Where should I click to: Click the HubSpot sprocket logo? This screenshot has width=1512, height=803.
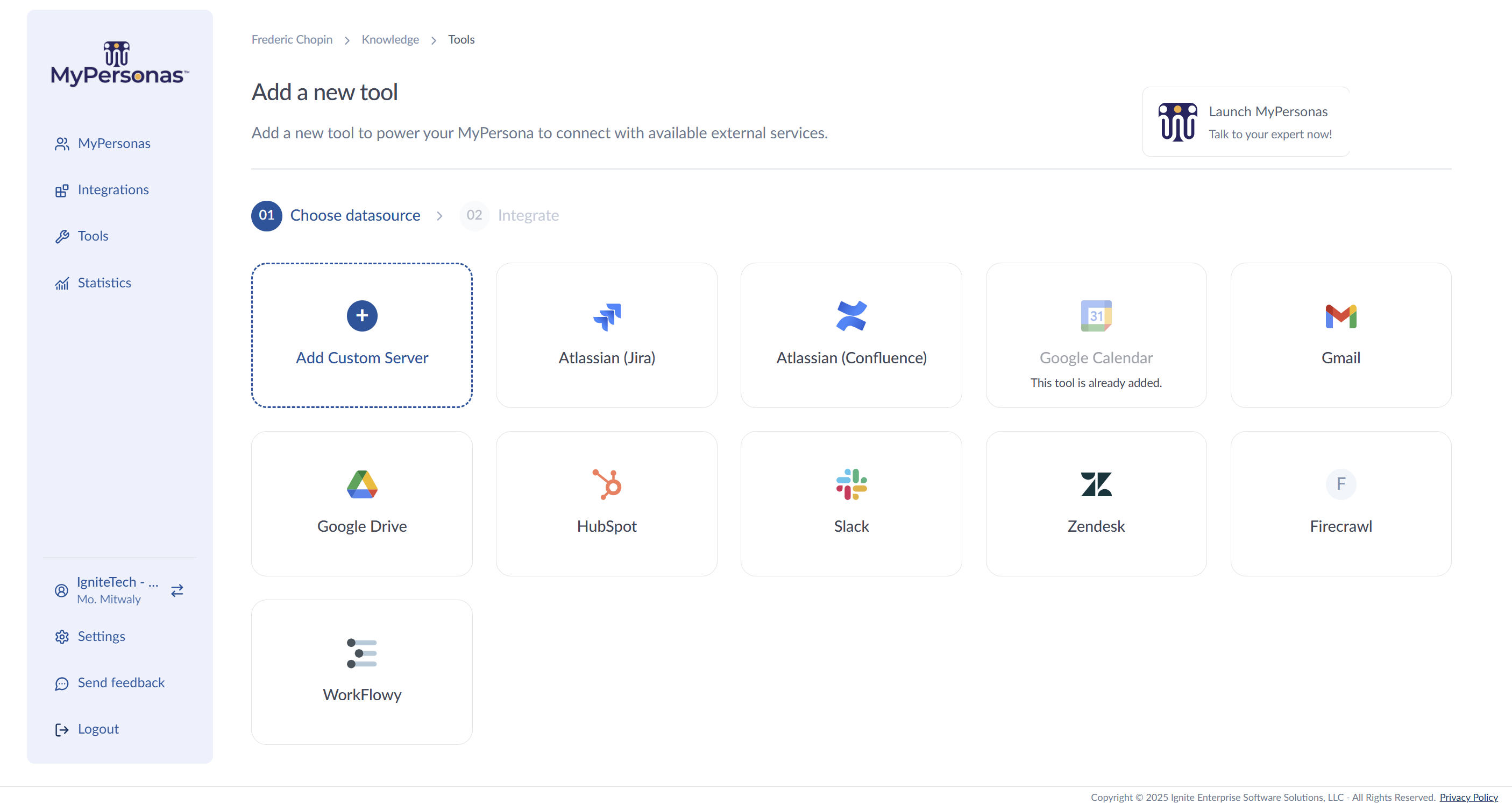(607, 484)
